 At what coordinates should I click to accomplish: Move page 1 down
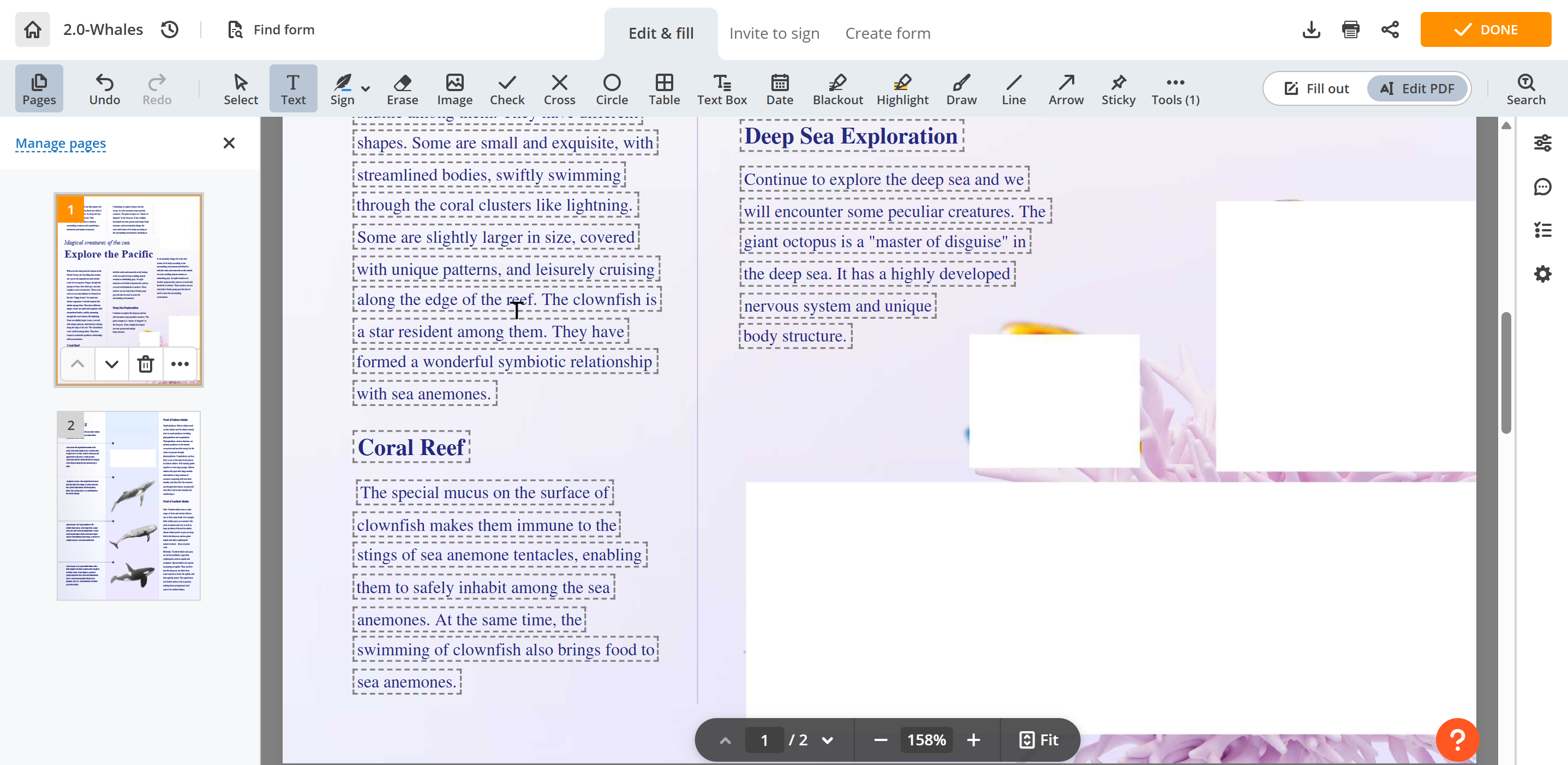[x=111, y=364]
